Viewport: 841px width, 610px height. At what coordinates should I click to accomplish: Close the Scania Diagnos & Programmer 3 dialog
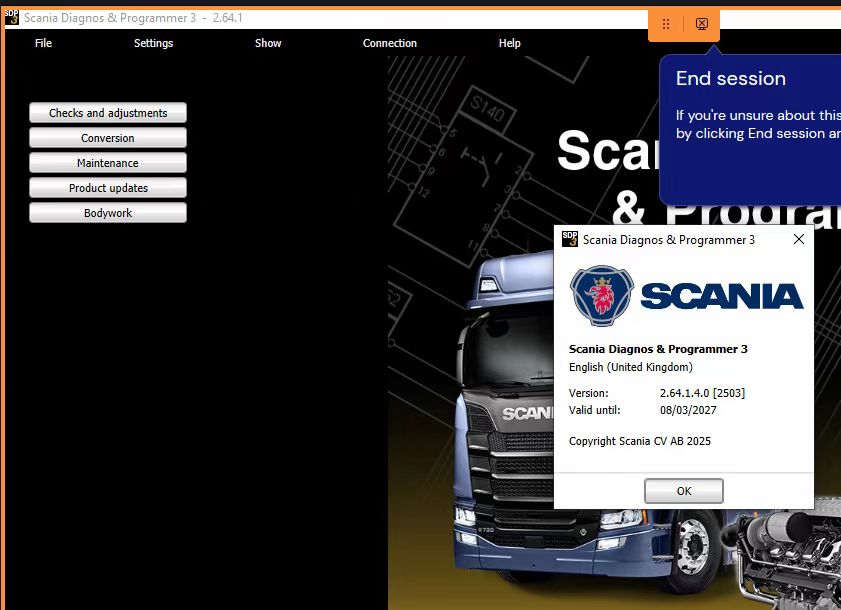(799, 239)
